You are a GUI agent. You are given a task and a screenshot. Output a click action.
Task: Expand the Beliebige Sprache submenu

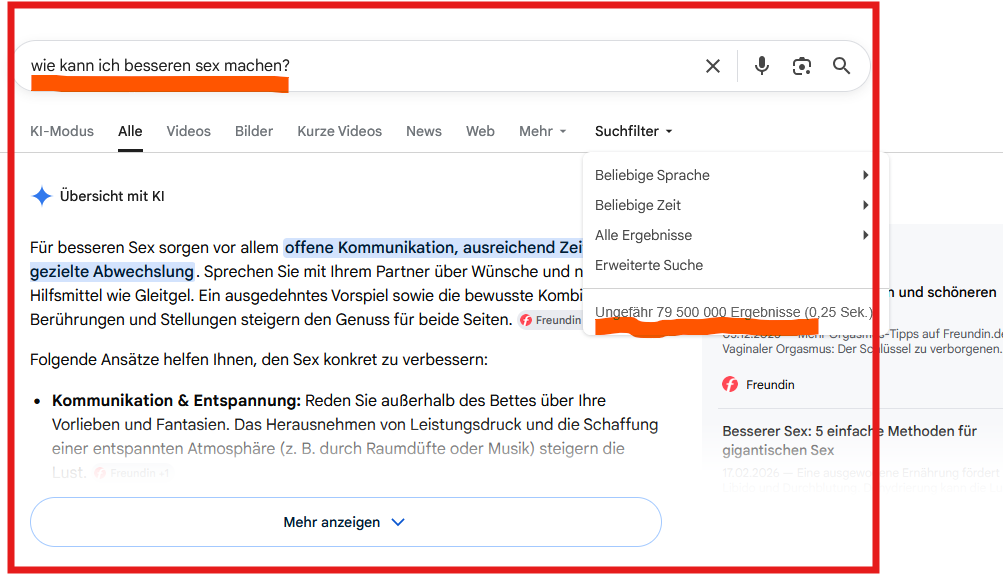point(731,175)
